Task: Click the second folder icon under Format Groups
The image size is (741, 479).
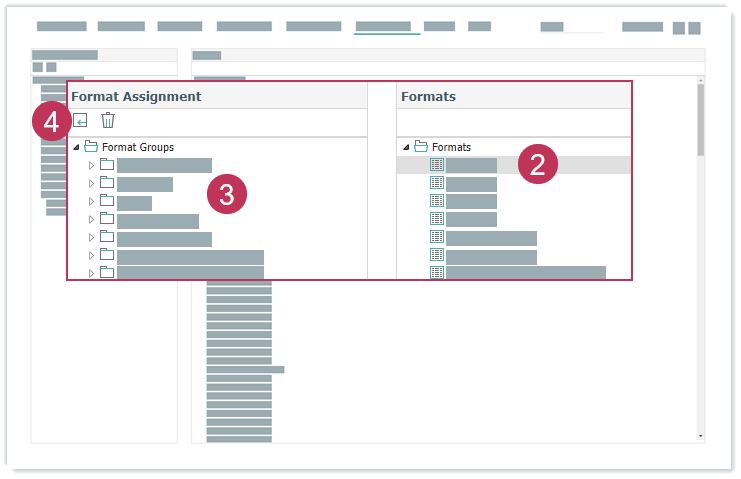Action: (107, 183)
